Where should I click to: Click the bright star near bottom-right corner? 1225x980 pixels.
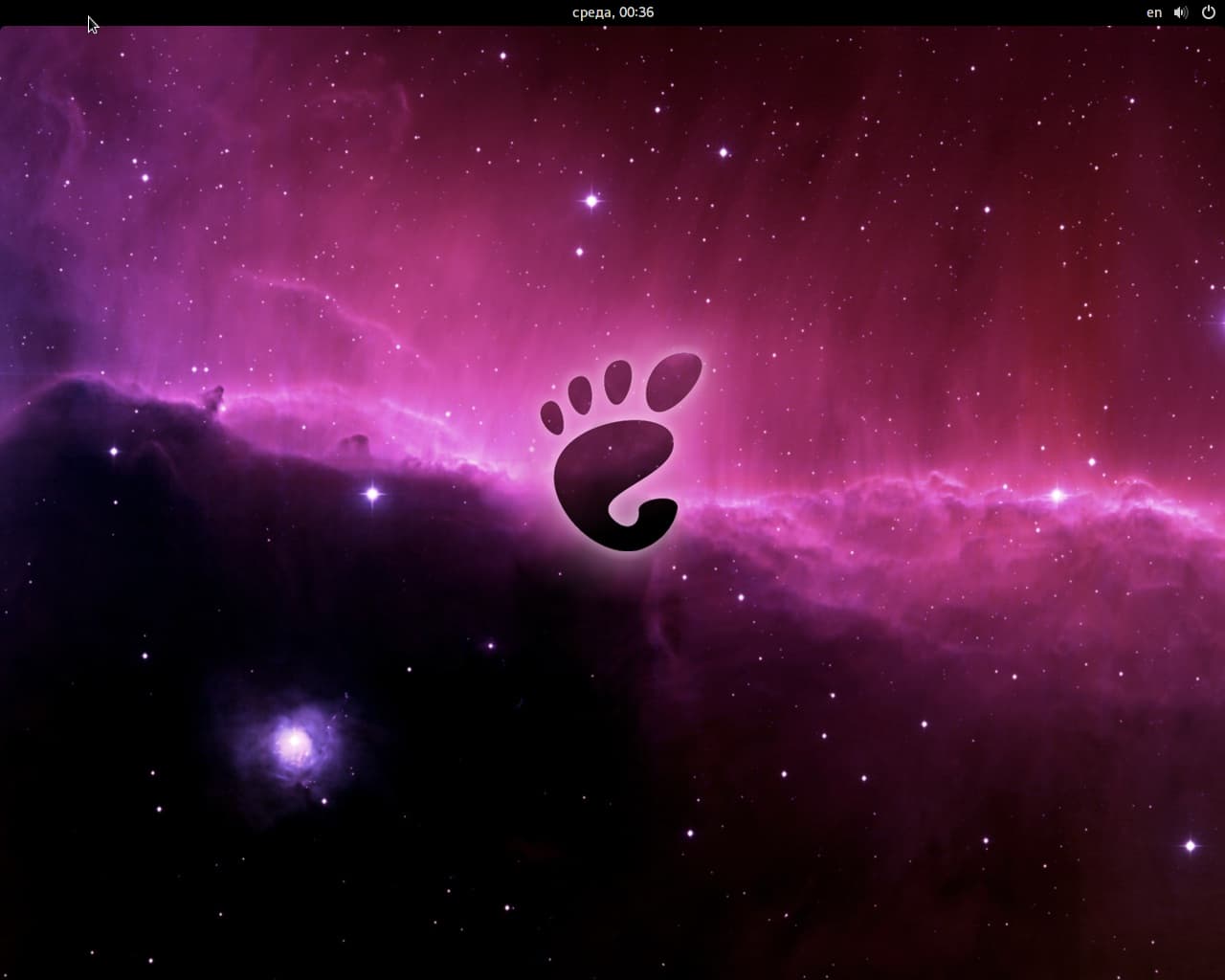1191,845
